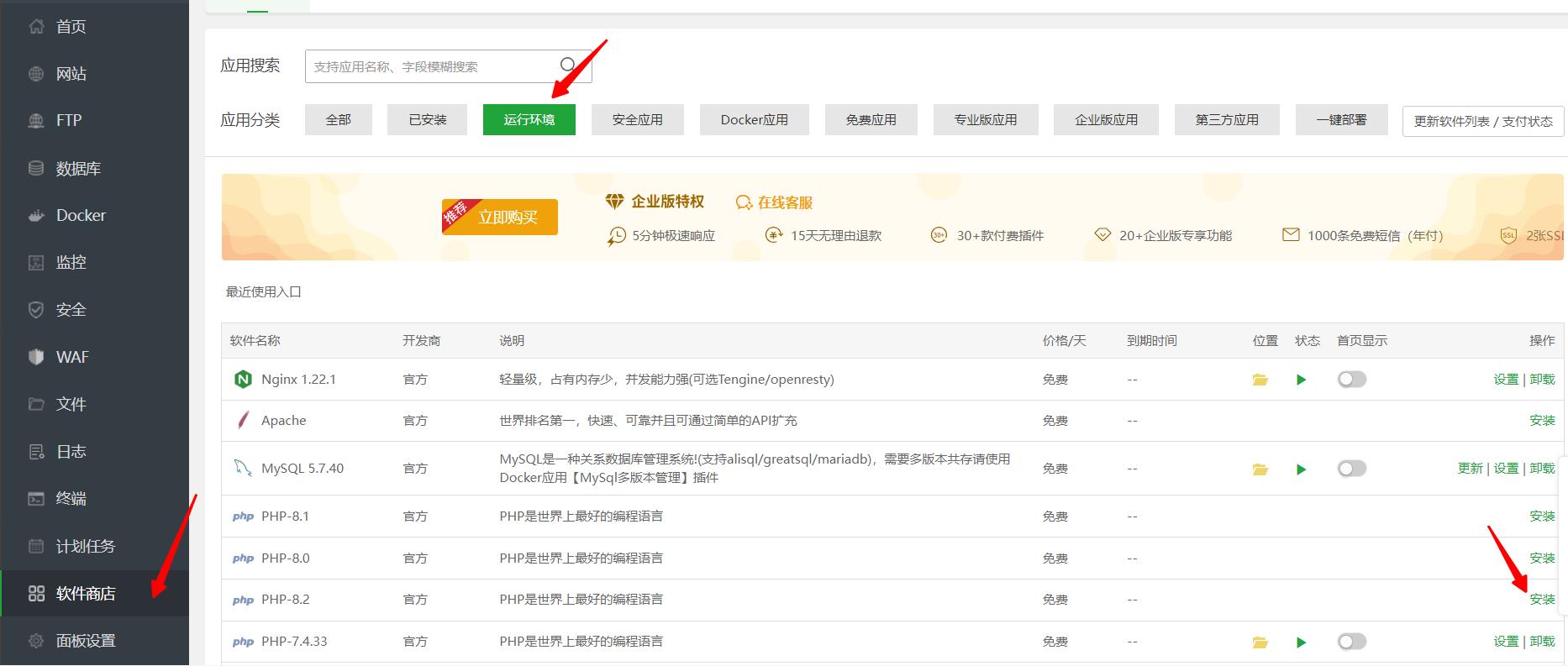Open MySQL folder location icon

click(x=1260, y=469)
